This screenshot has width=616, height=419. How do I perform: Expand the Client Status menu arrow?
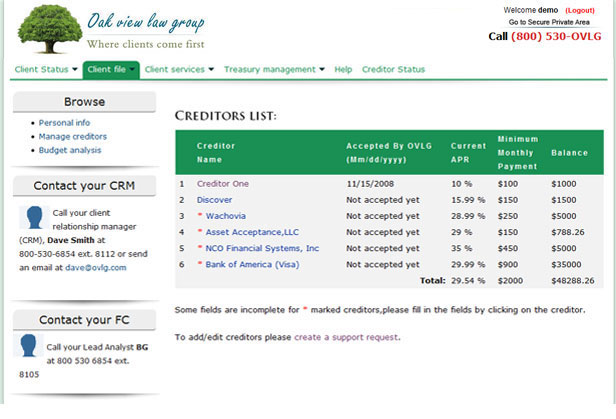[75, 70]
